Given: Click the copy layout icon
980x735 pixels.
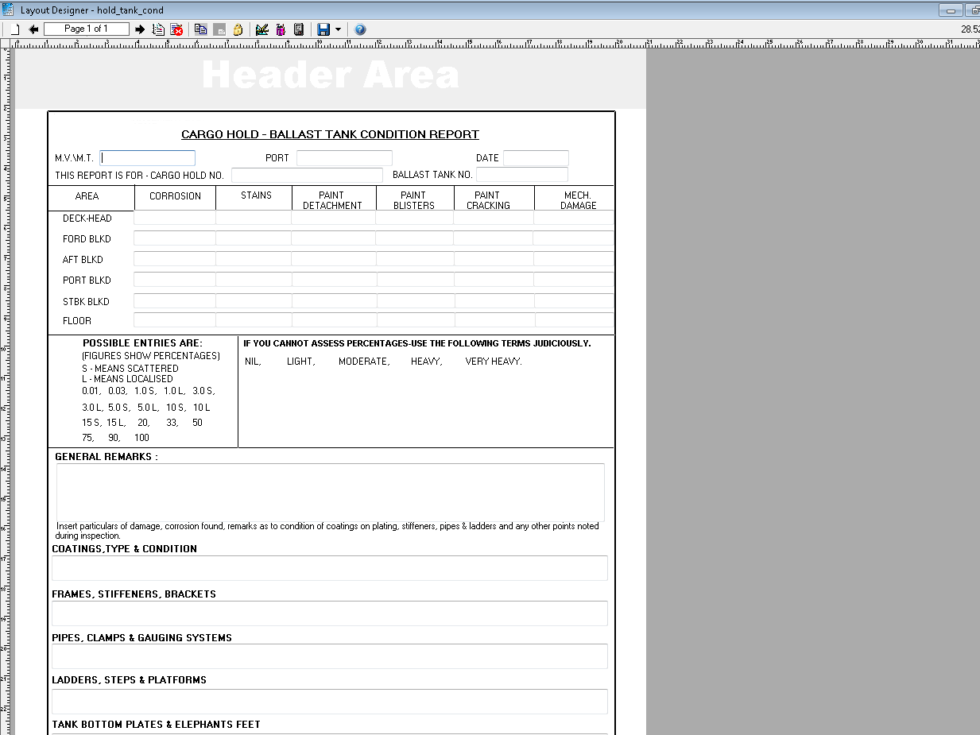Looking at the screenshot, I should pyautogui.click(x=201, y=30).
